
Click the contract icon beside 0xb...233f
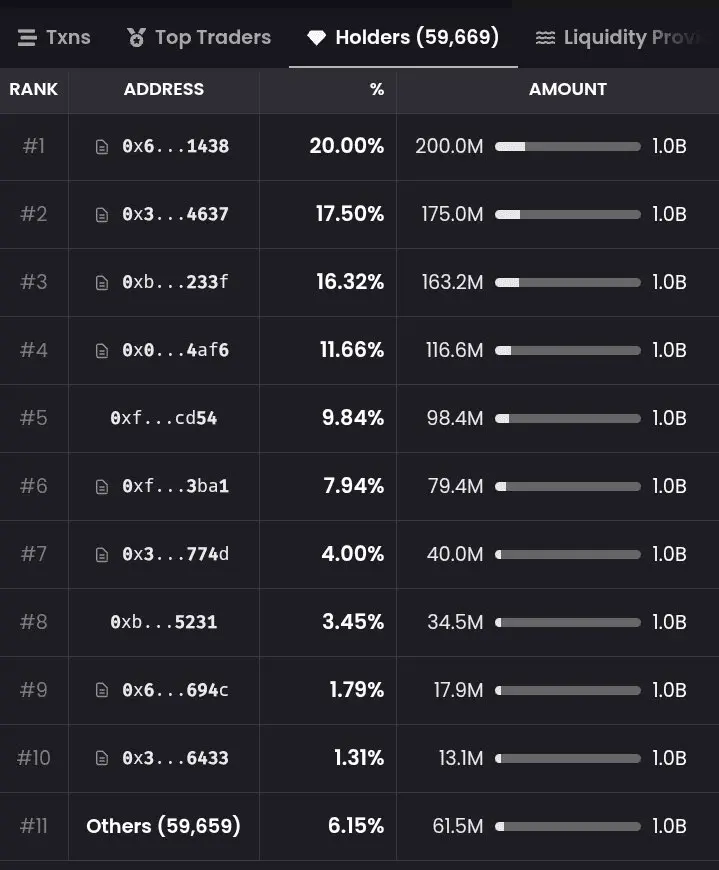coord(102,283)
